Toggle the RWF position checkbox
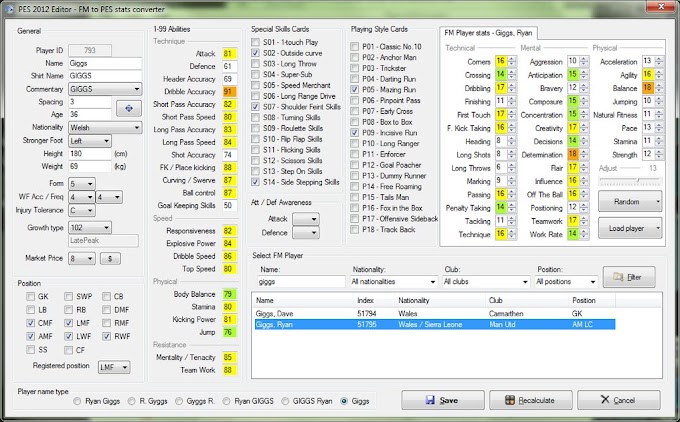 pos(107,337)
